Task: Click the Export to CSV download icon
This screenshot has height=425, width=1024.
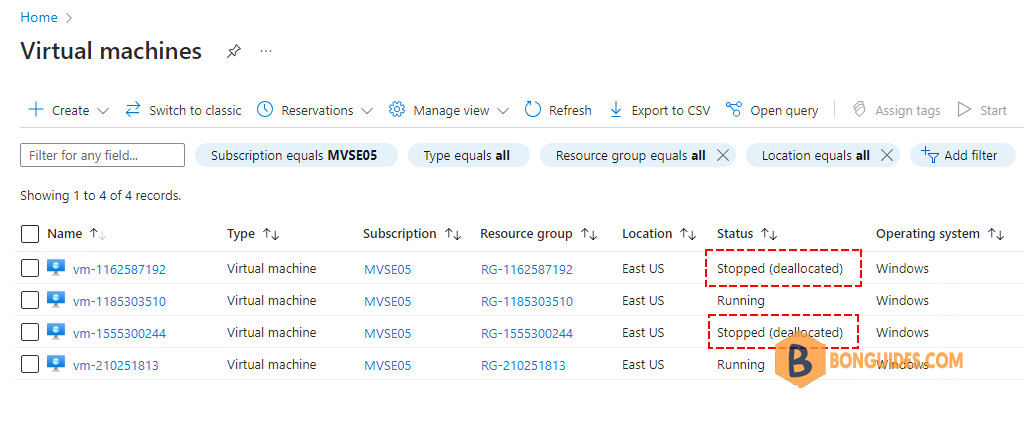Action: click(x=616, y=110)
